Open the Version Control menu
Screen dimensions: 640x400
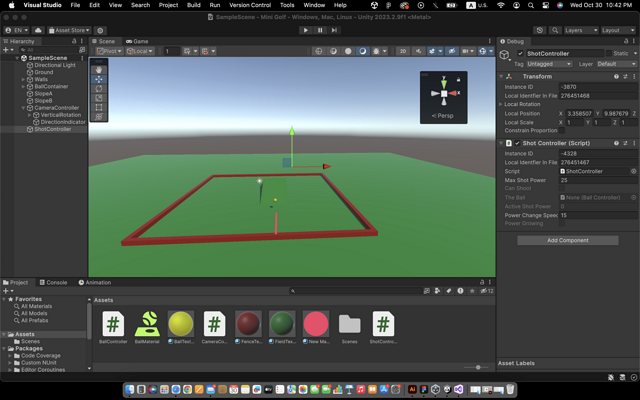pyautogui.click(x=250, y=5)
